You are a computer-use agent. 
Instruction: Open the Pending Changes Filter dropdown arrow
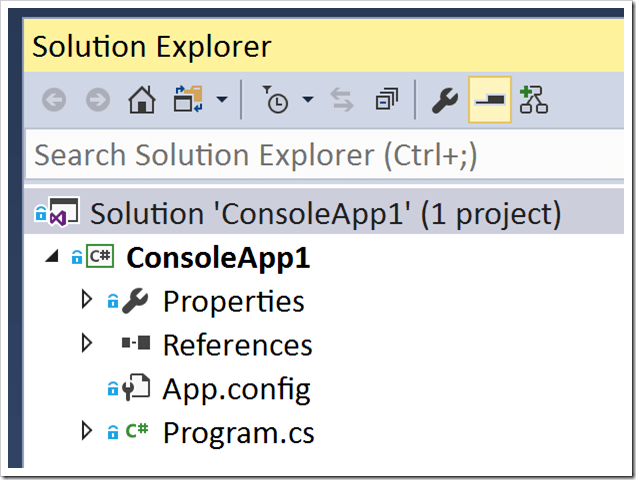pyautogui.click(x=308, y=99)
